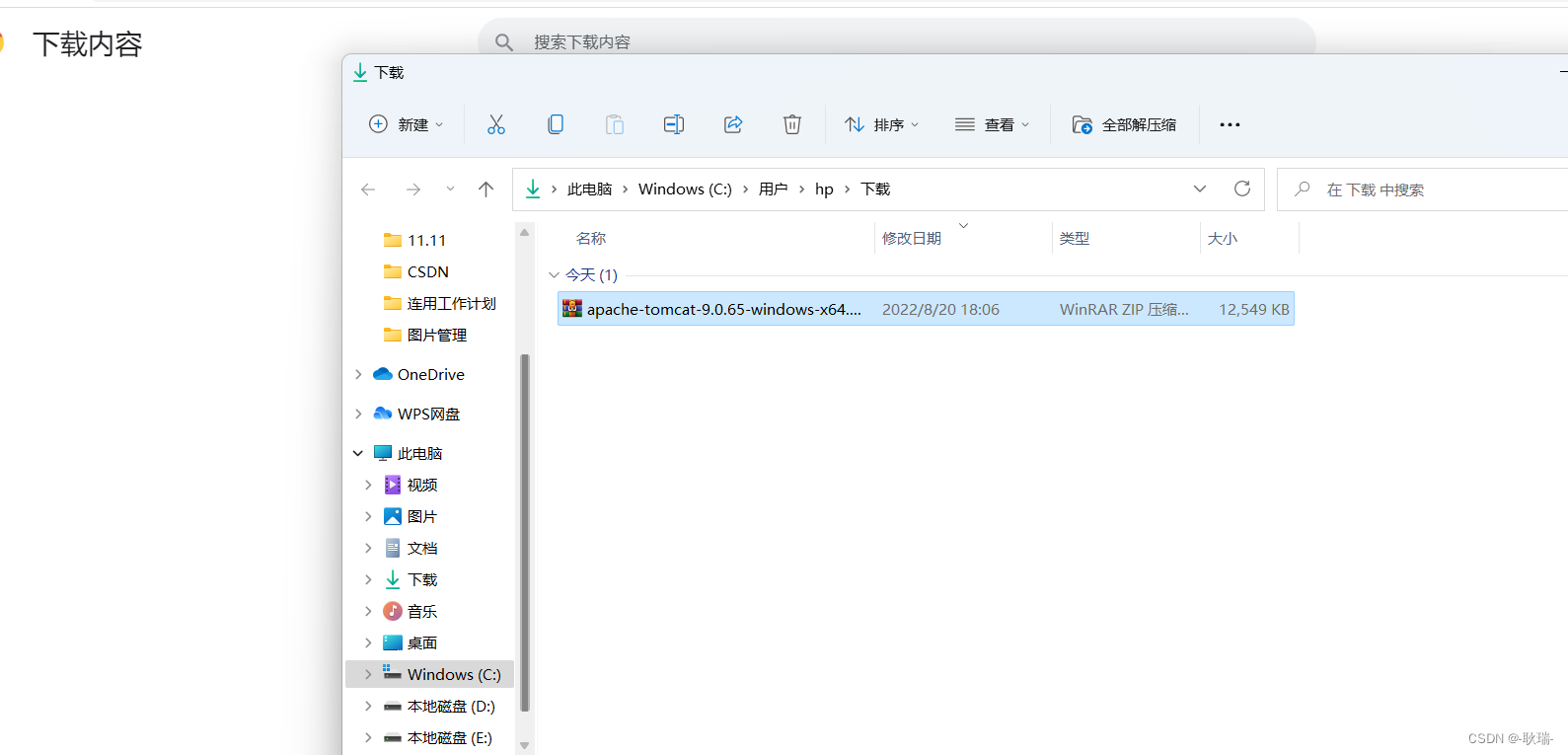Click 此电脑 in the breadcrumb path
Image resolution: width=1568 pixels, height=755 pixels.
tap(590, 189)
